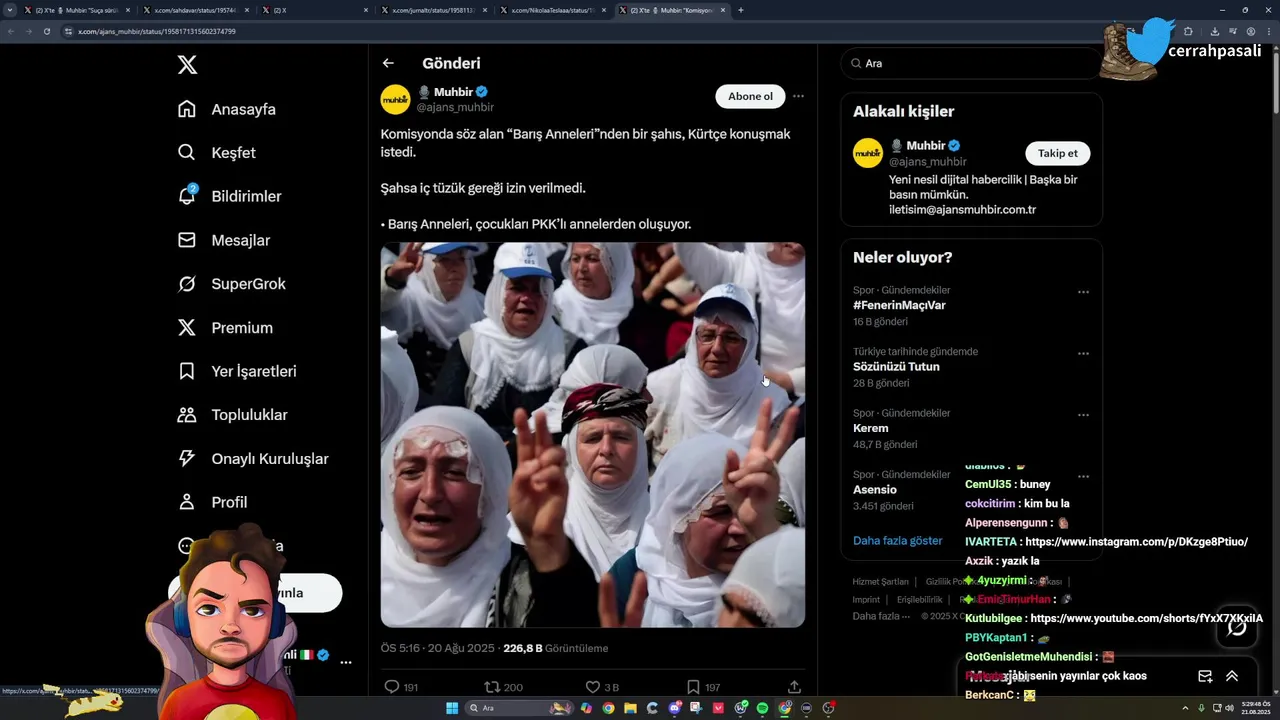Screen dimensions: 1280x720
Task: Open the X logo home link
Action: click(187, 65)
